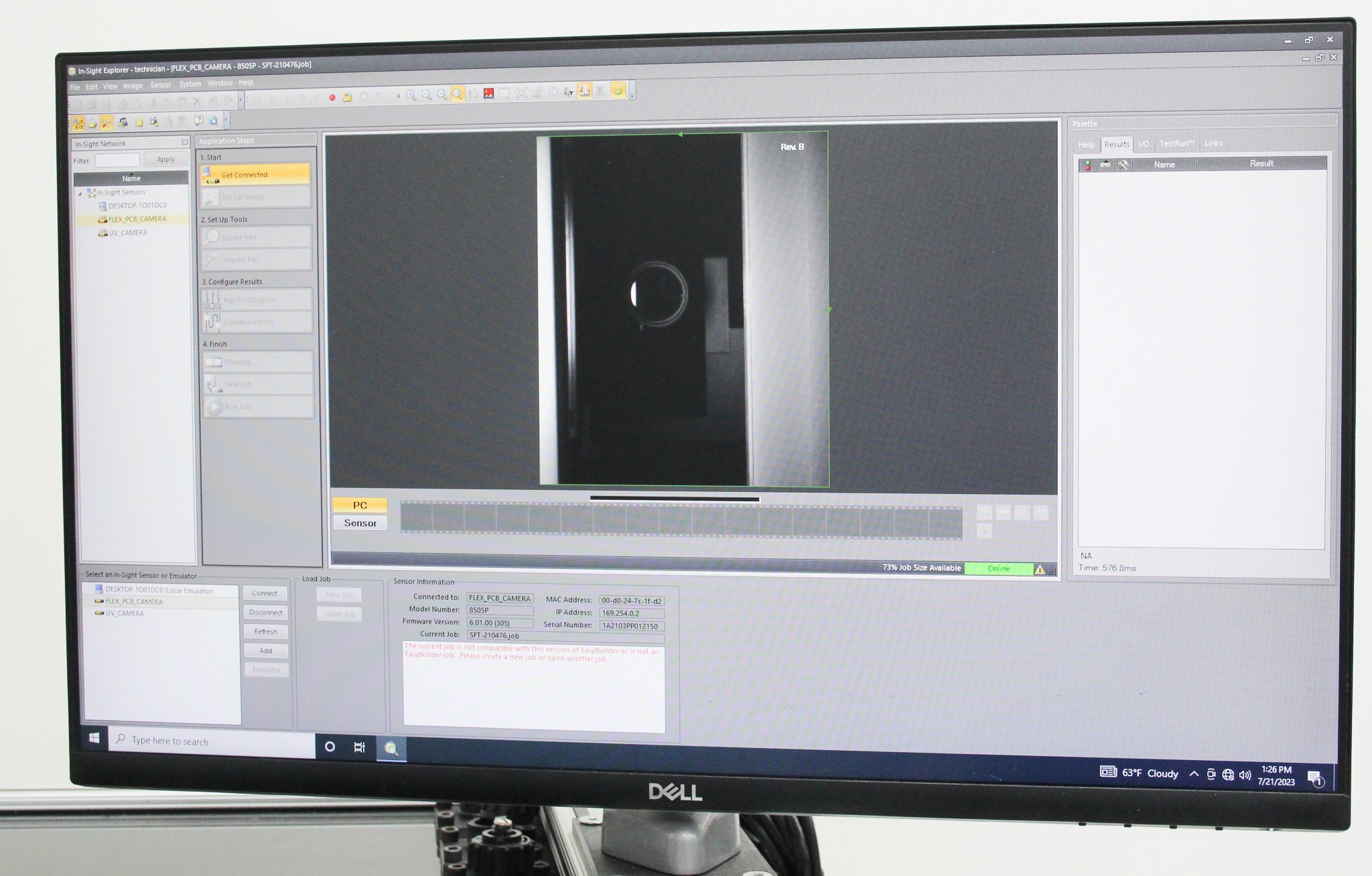
Task: Open the EasyBuilder toolbar overflow chevron
Action: pyautogui.click(x=226, y=119)
